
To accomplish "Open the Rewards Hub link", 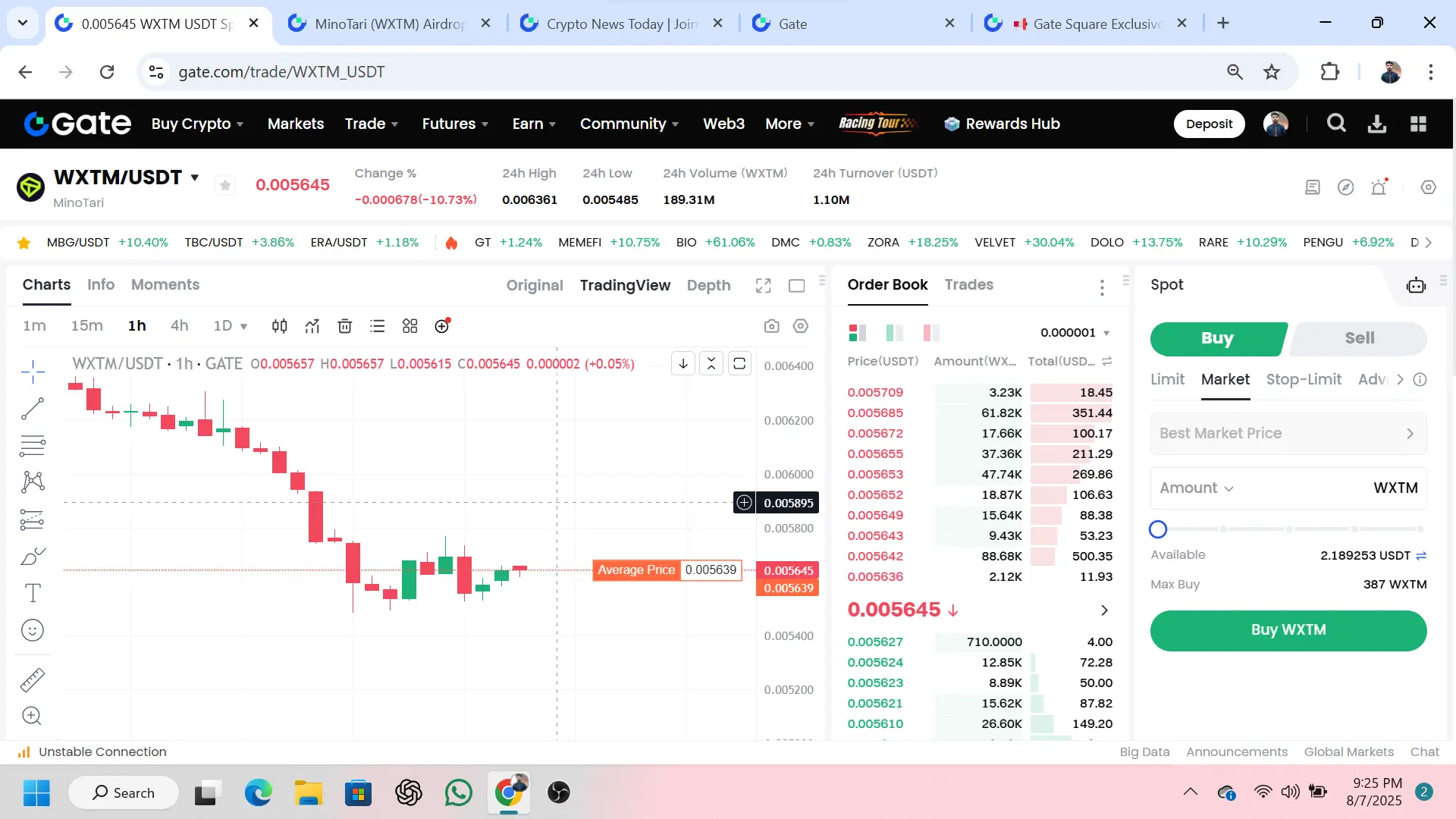I will [x=1002, y=124].
